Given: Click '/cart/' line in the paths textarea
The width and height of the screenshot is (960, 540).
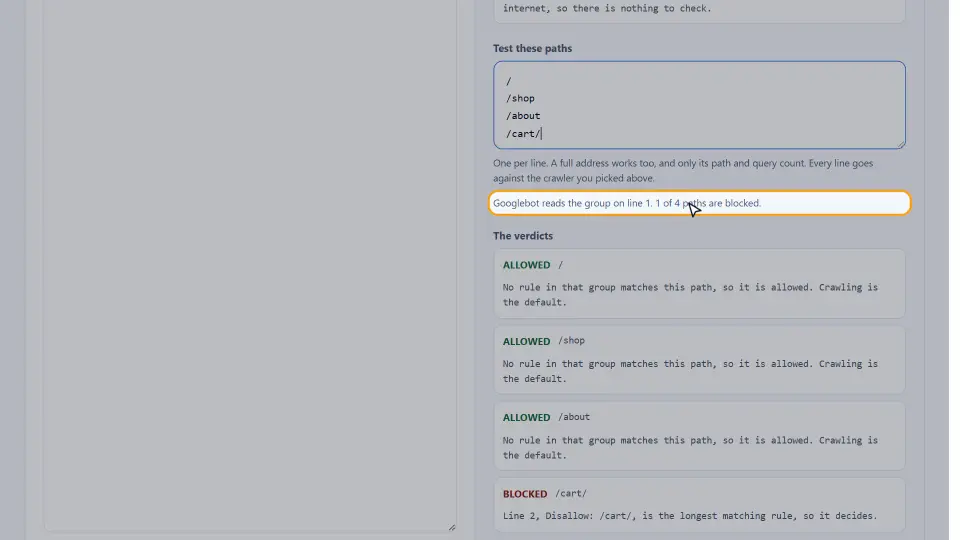Looking at the screenshot, I should click(x=523, y=133).
